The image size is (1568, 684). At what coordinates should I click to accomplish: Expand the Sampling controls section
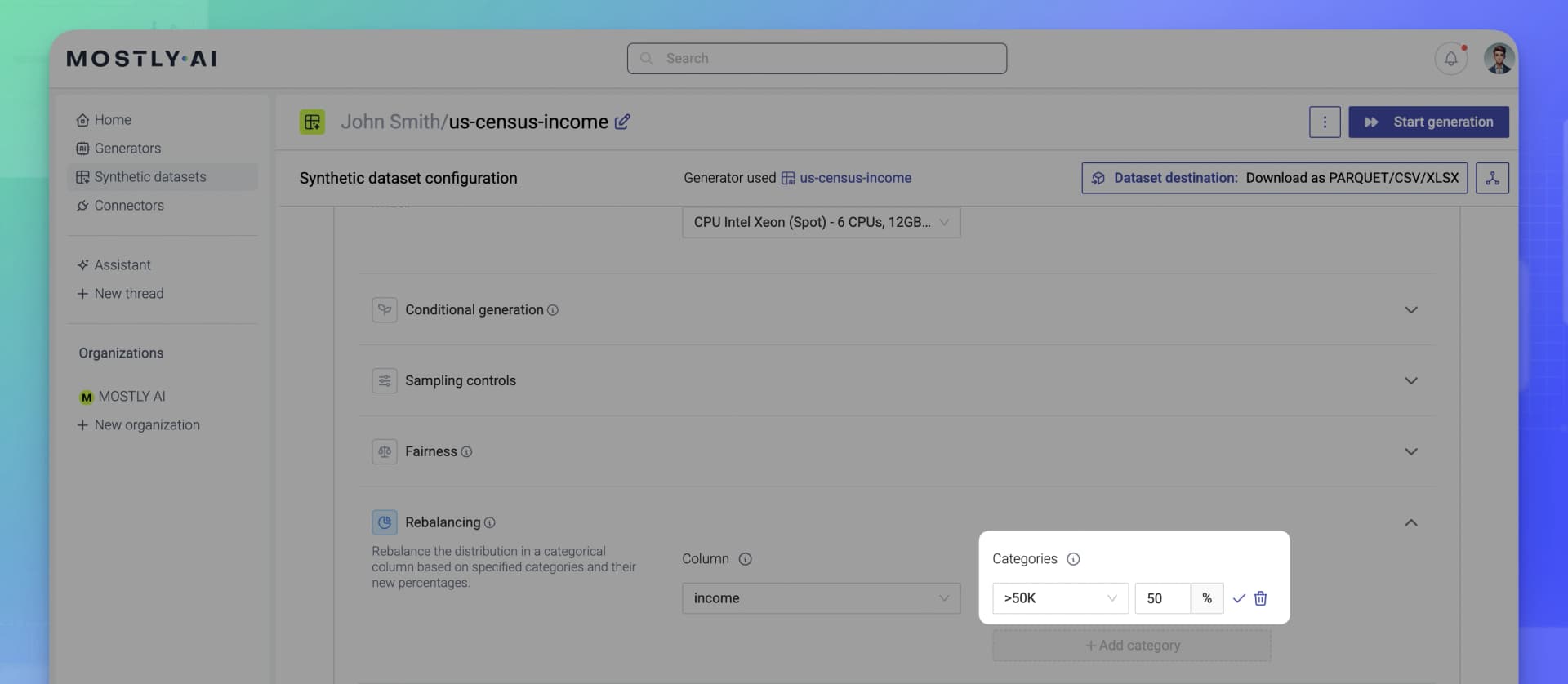click(x=1410, y=381)
